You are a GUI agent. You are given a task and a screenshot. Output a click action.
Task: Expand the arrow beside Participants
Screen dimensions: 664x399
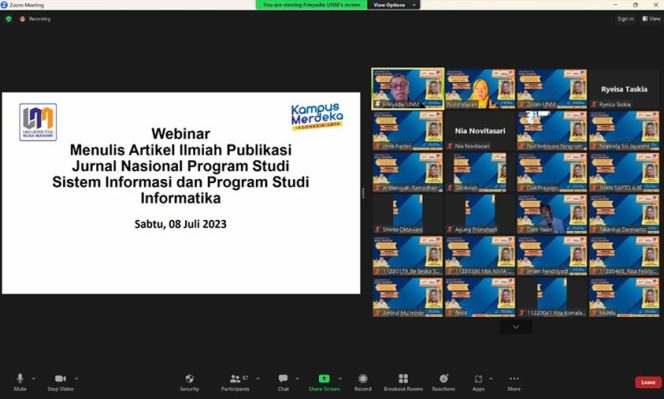pyautogui.click(x=258, y=378)
